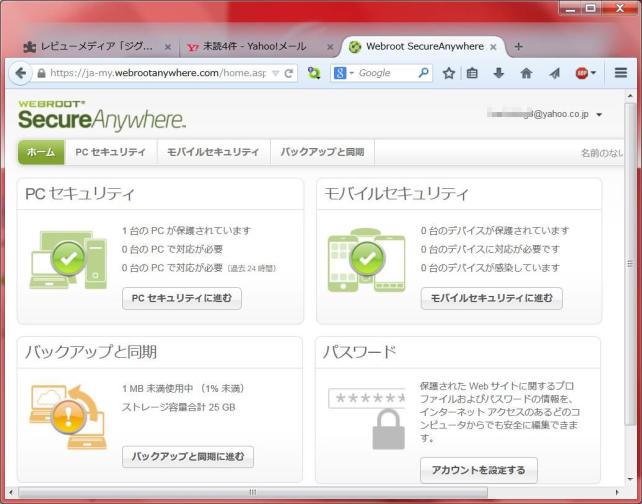Reload the page with refresh icon
The width and height of the screenshot is (642, 504).
[289, 73]
